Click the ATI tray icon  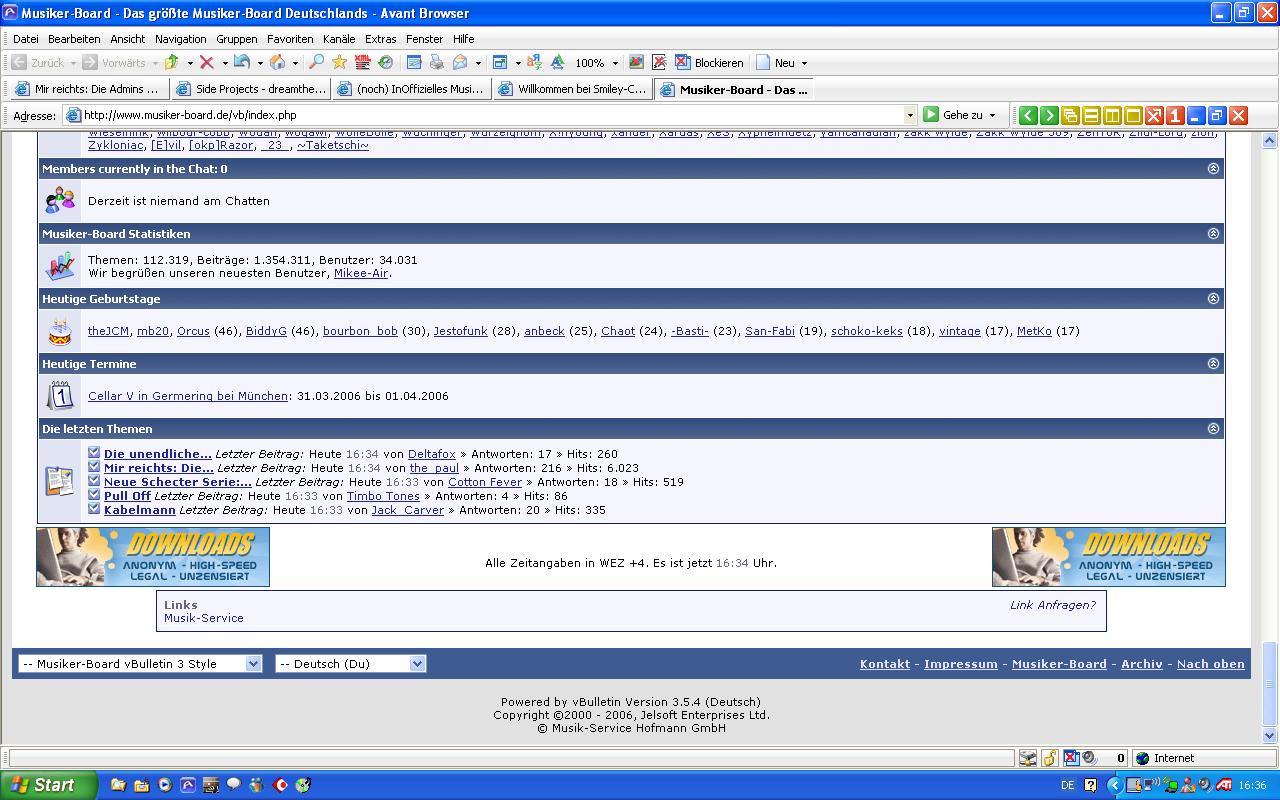point(1222,785)
